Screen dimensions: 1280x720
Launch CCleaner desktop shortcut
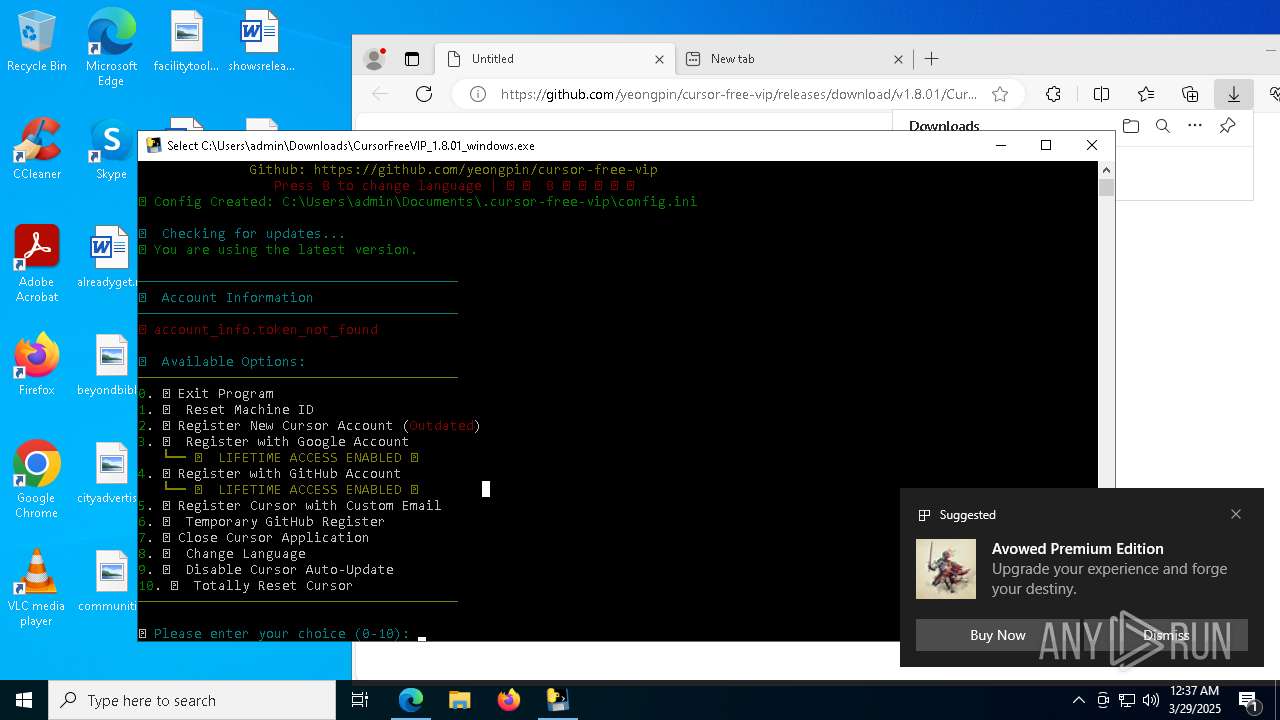[37, 148]
